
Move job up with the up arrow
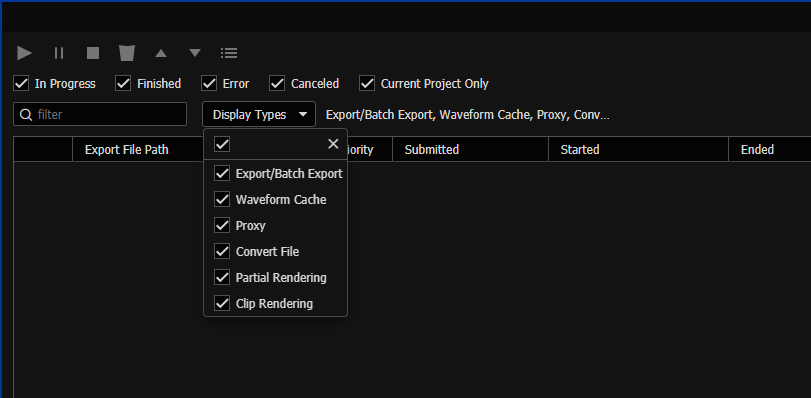tap(161, 53)
